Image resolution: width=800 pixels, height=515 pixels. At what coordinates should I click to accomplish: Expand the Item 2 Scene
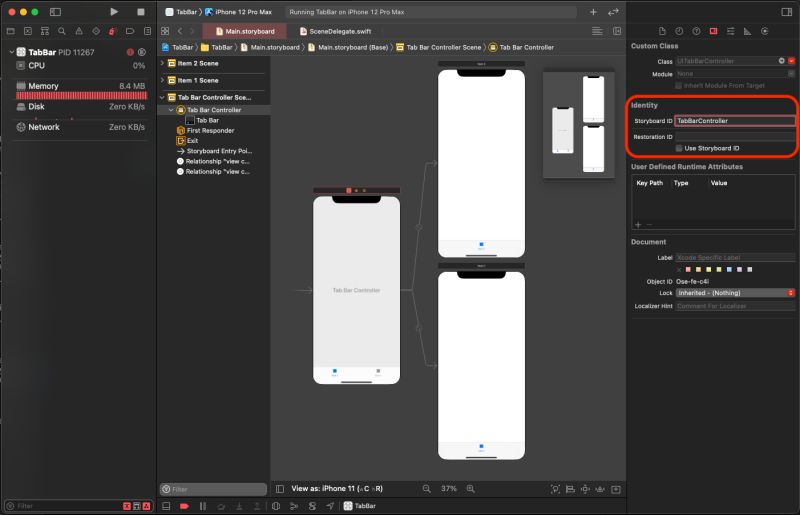(163, 63)
